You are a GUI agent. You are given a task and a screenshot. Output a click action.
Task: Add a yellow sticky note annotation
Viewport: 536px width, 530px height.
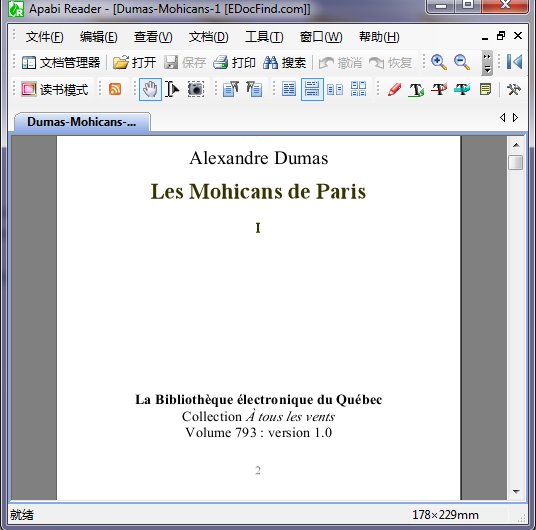coord(485,90)
